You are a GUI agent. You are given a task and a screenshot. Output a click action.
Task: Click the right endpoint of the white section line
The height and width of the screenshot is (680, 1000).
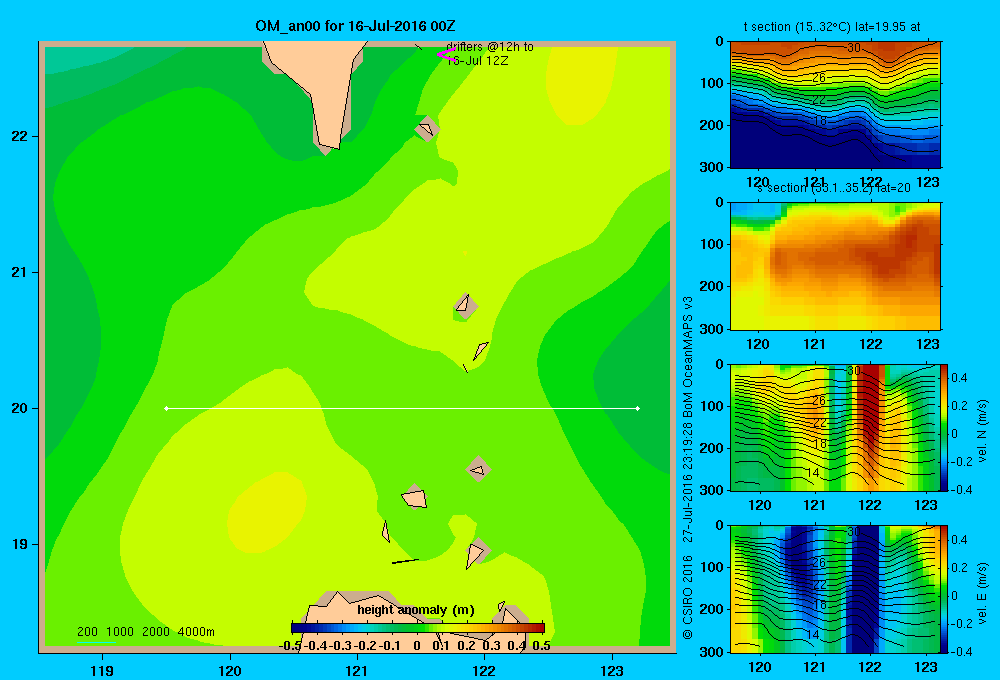(638, 408)
